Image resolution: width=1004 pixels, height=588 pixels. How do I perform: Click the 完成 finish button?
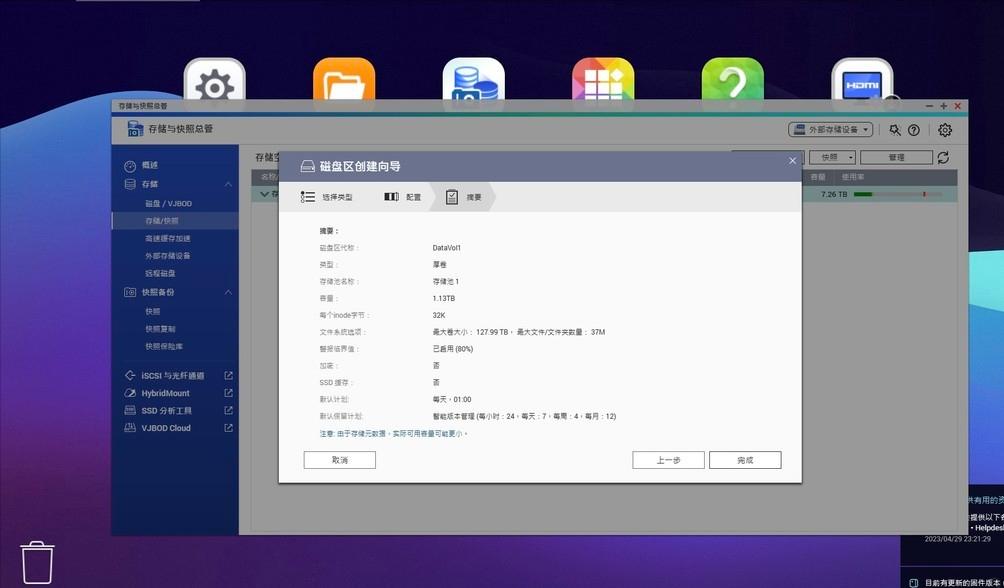(745, 459)
